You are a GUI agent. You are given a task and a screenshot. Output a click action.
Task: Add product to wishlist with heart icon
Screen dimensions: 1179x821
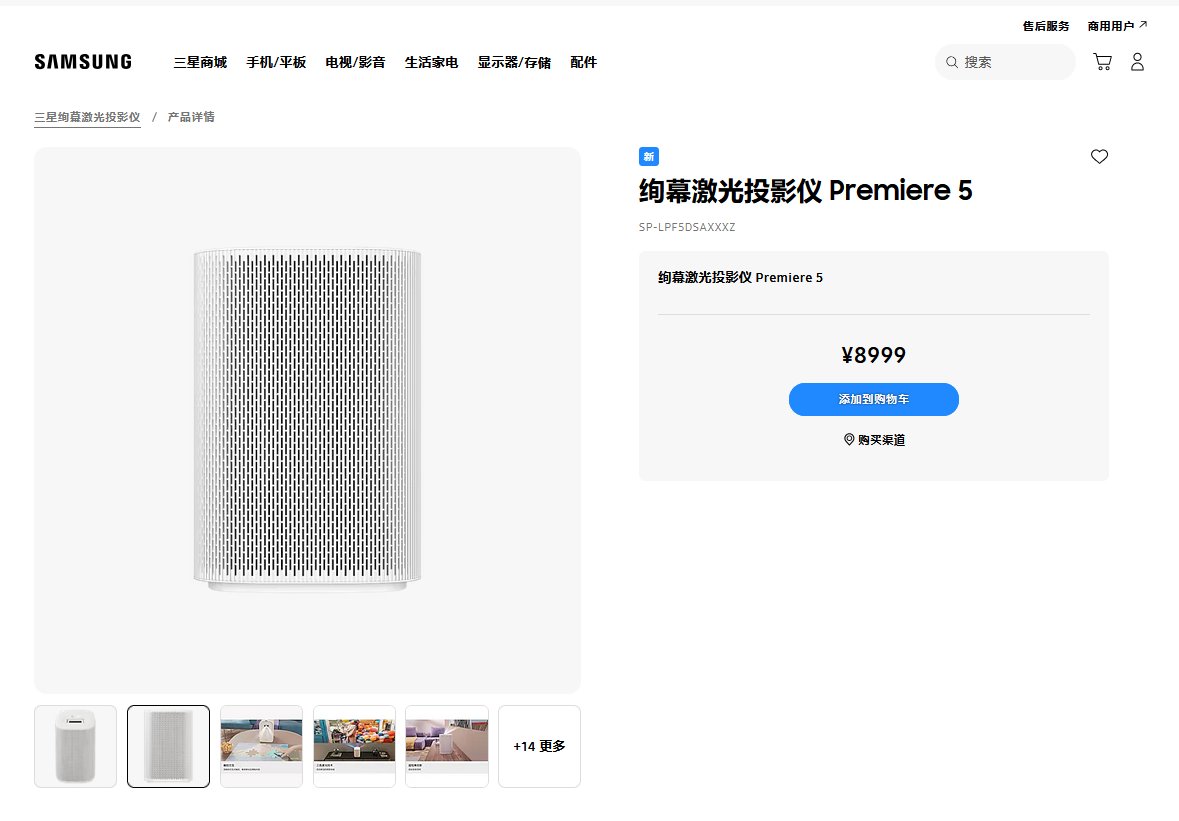1099,156
